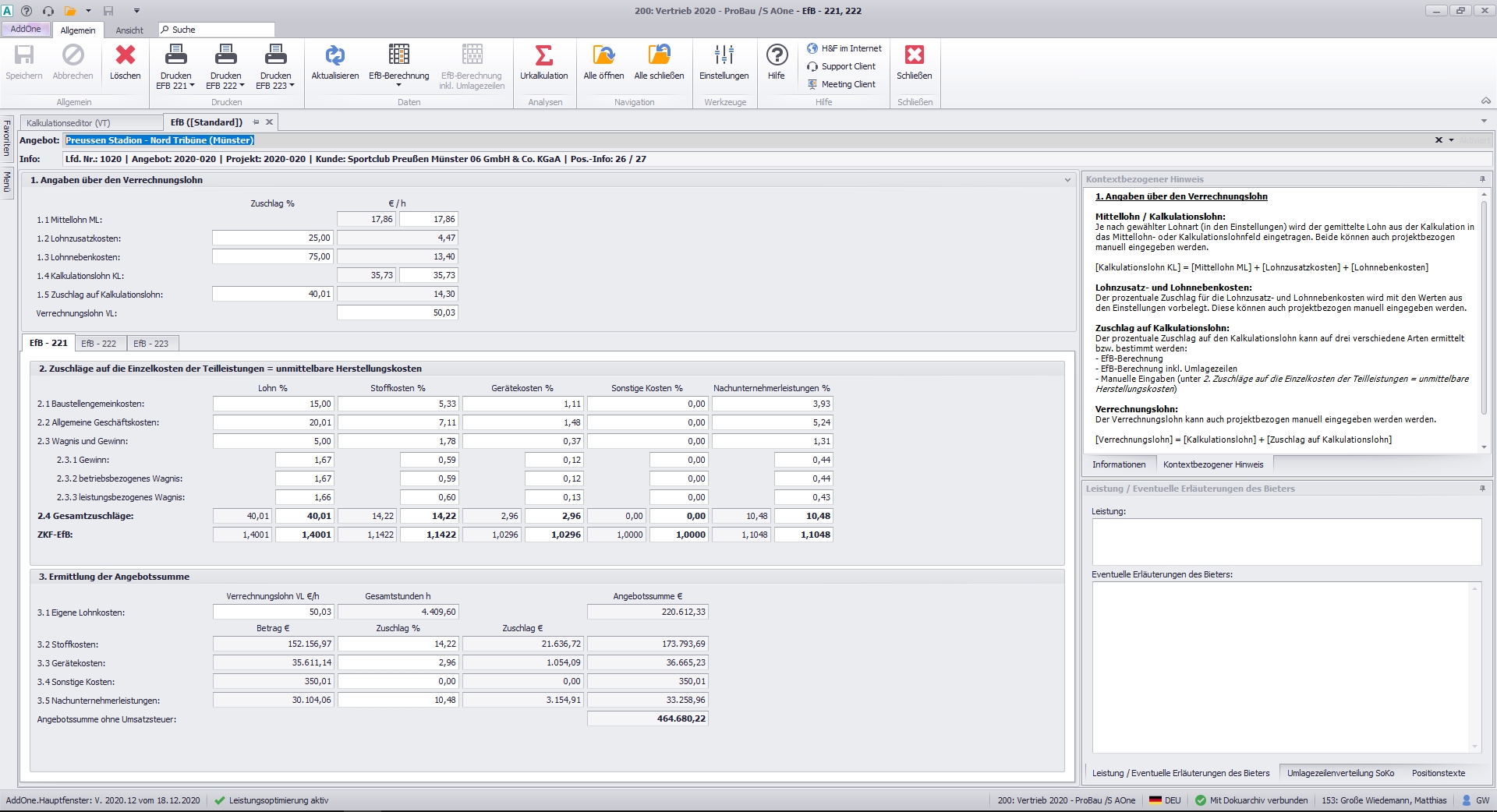Open the Ansicht ribbon tab

129,30
